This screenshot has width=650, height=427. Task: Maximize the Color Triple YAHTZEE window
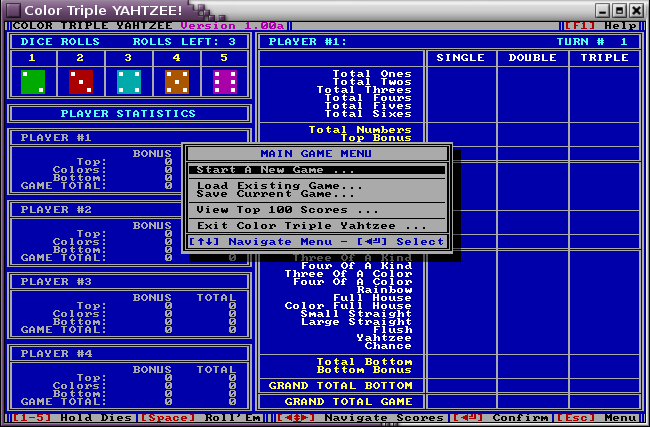pyautogui.click(x=620, y=10)
